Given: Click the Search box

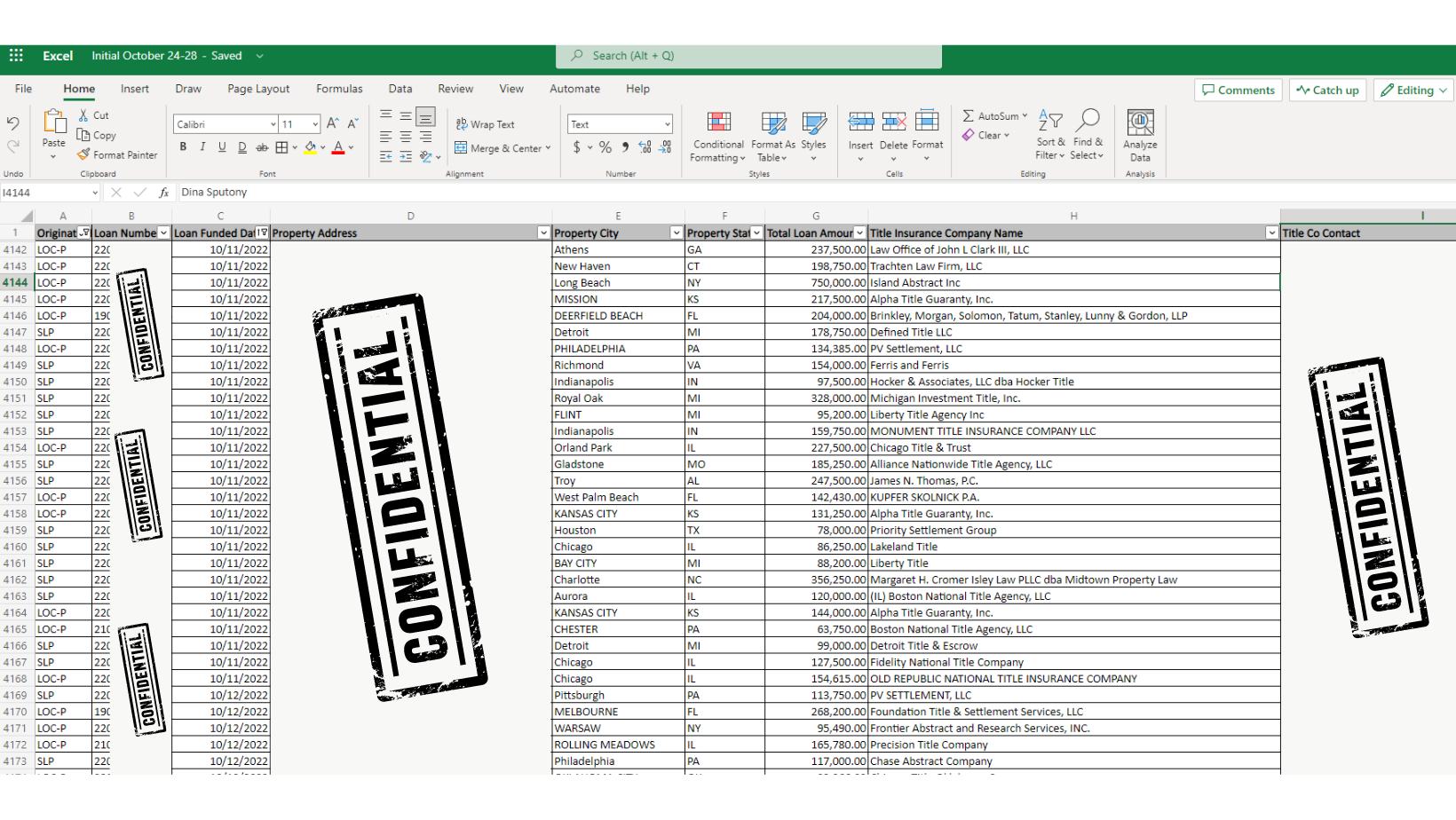Looking at the screenshot, I should [748, 56].
